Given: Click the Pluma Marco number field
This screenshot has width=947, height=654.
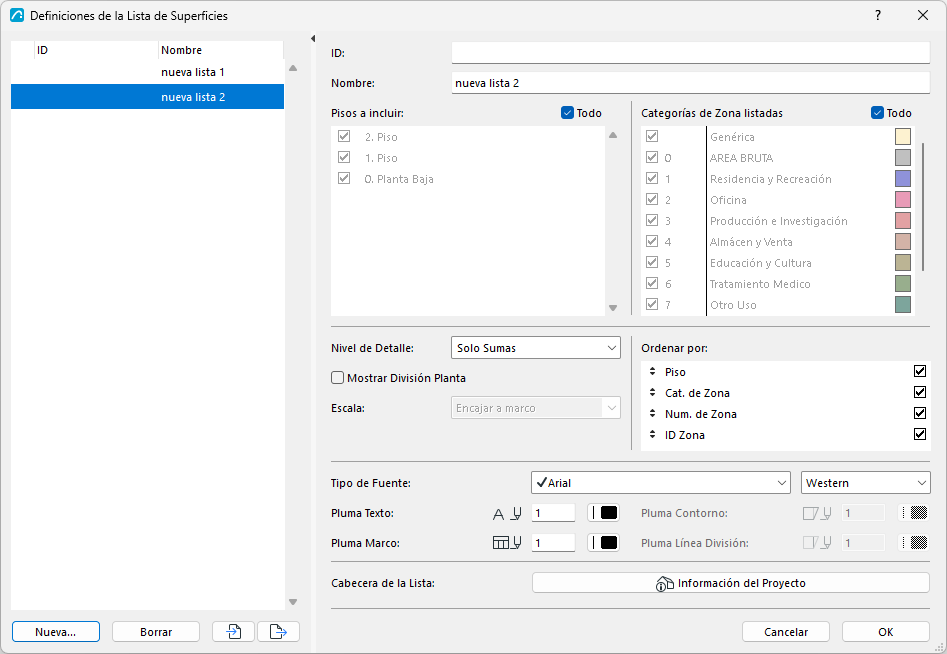Looking at the screenshot, I should tap(553, 543).
